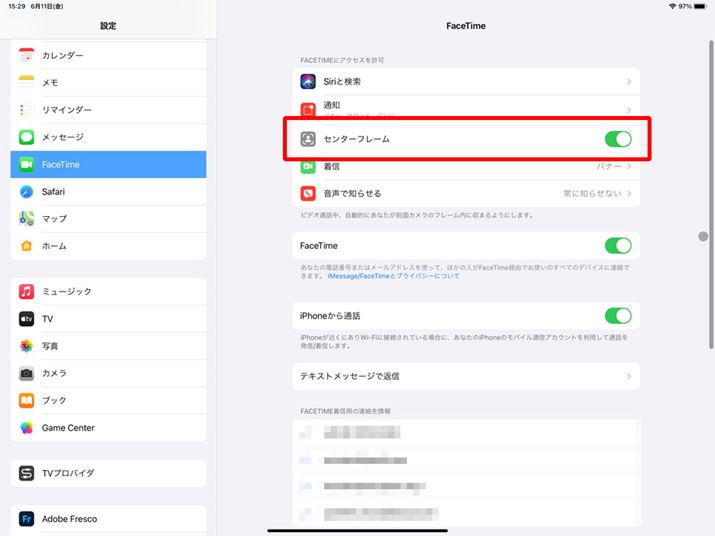Click the right-side vertical scrollbar
The image size is (715, 536).
click(710, 195)
